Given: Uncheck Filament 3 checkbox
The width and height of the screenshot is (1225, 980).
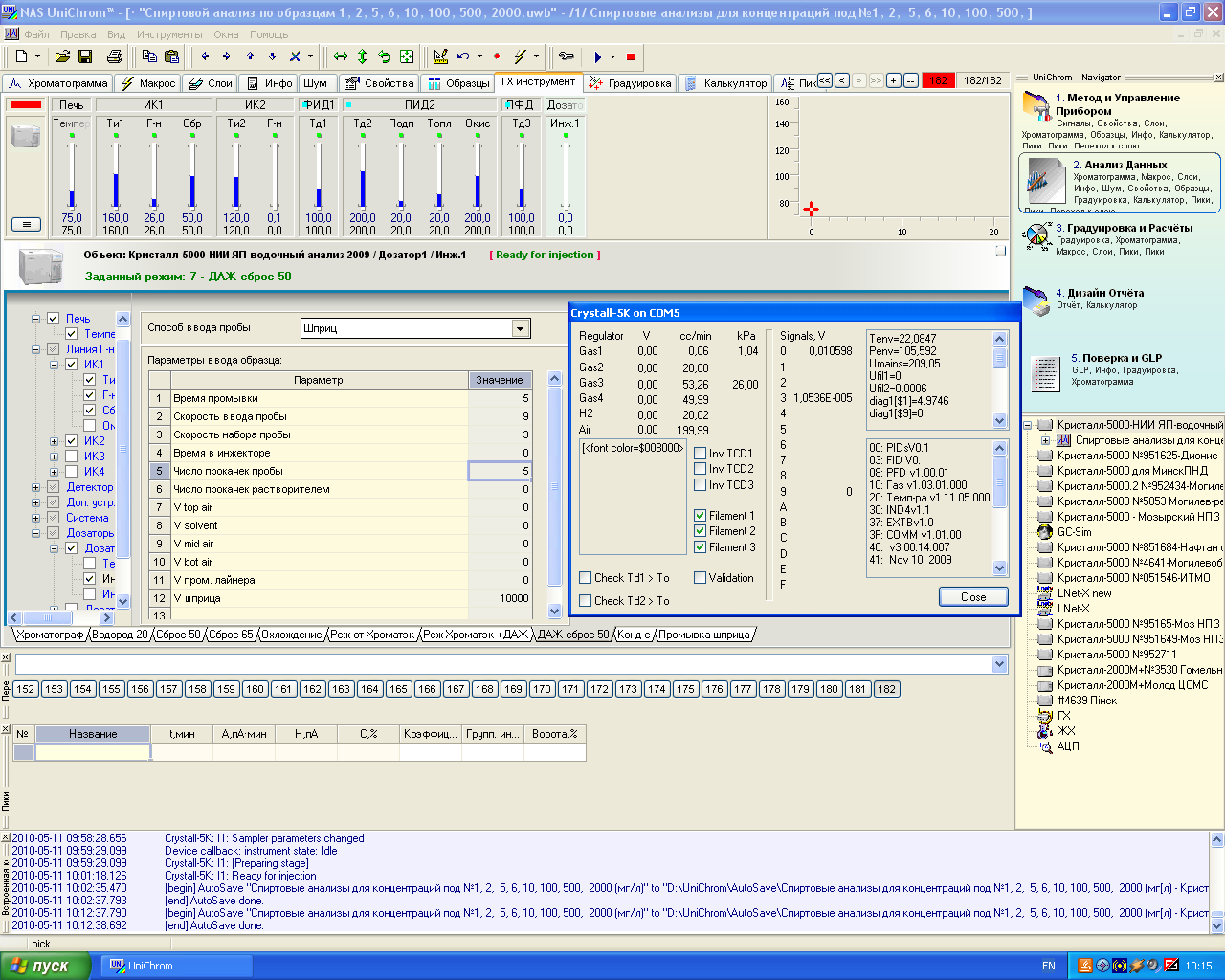Looking at the screenshot, I should point(701,547).
